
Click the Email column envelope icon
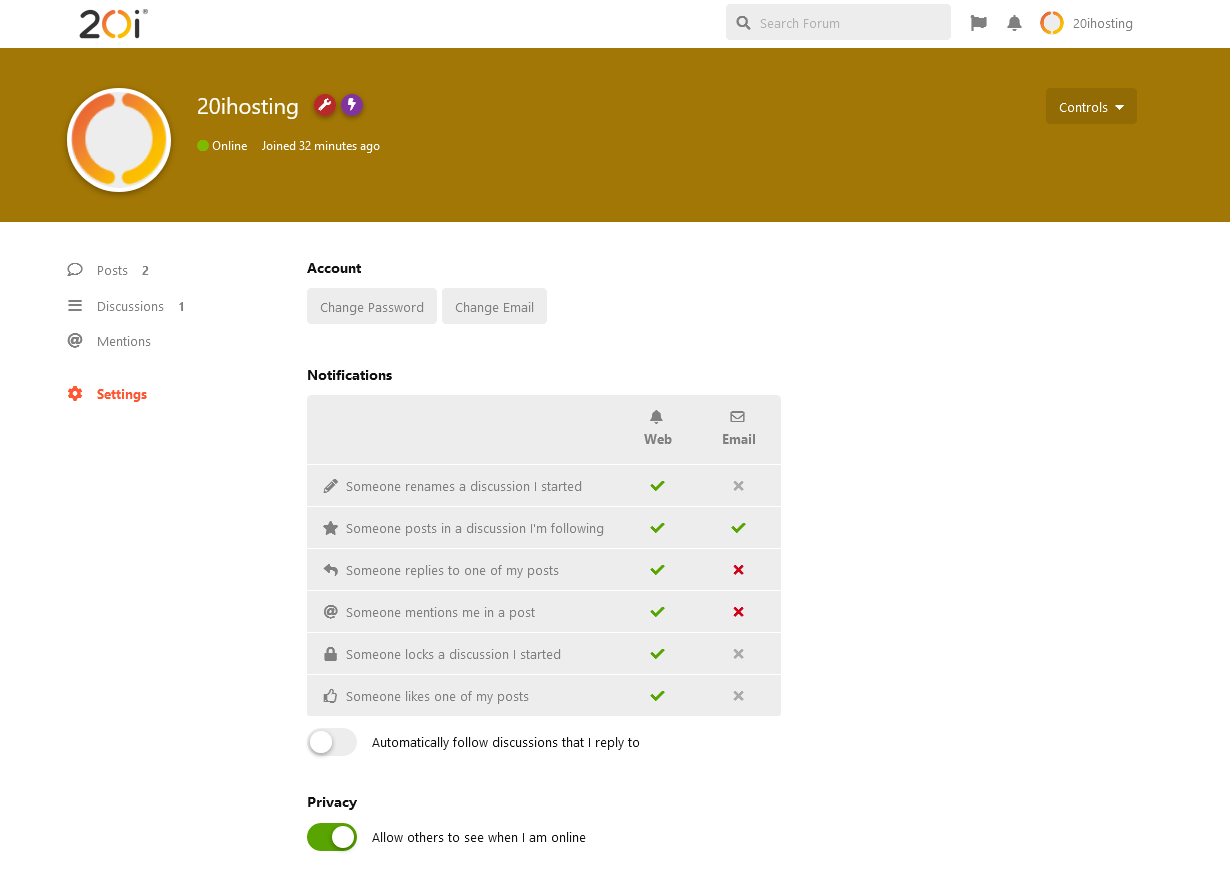point(738,417)
